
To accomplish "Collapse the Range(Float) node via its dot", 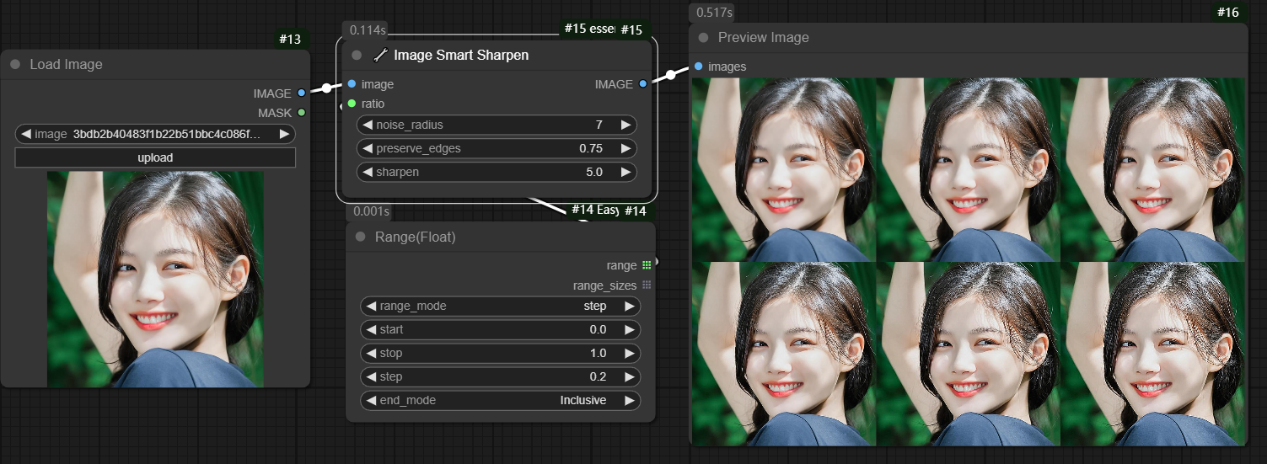I will (361, 237).
